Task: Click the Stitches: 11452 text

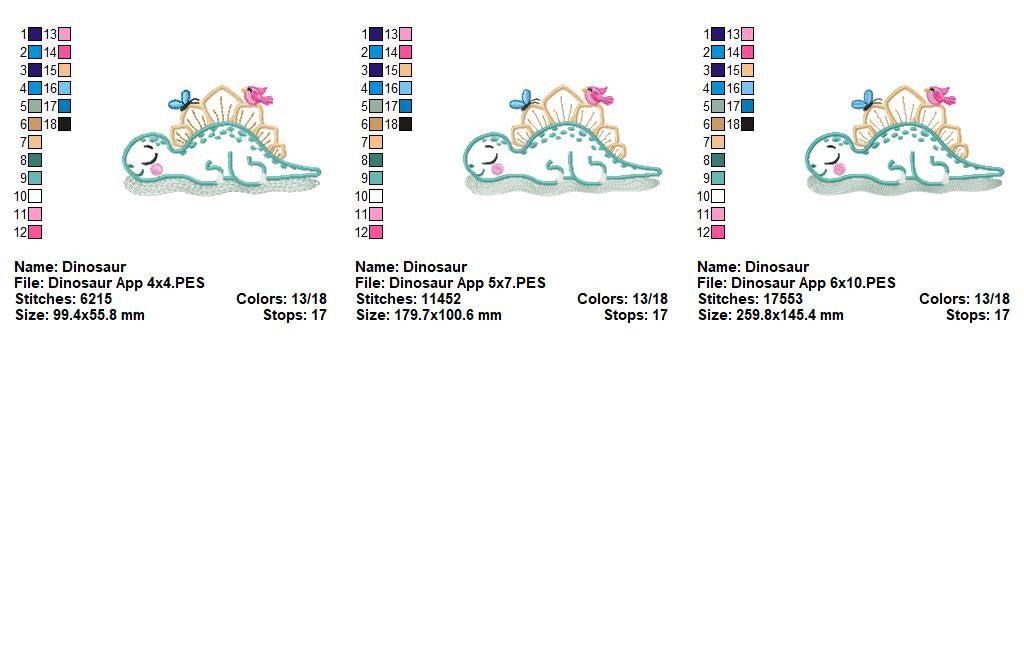Action: pyautogui.click(x=408, y=299)
